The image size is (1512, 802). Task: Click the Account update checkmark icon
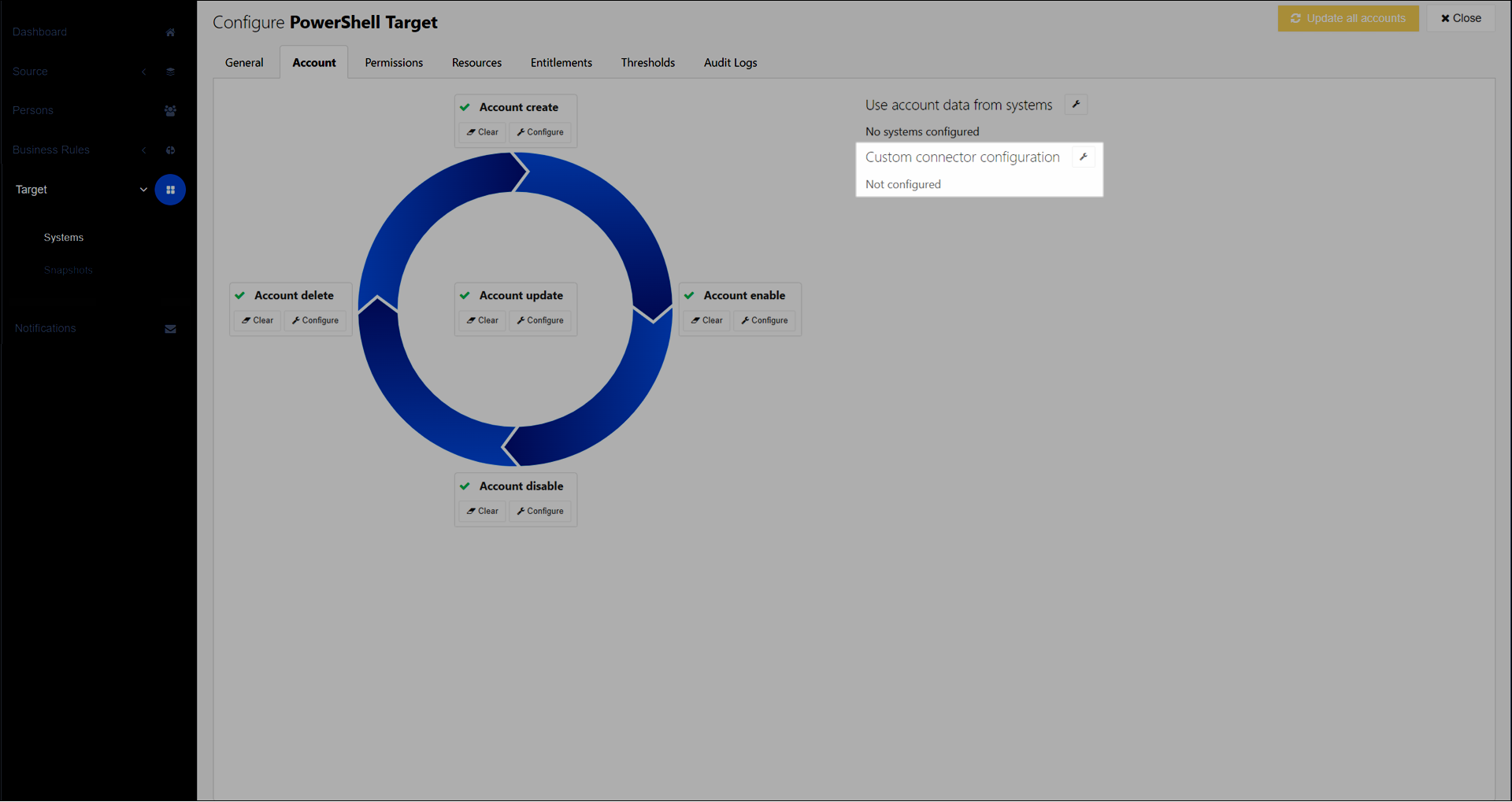tap(465, 295)
